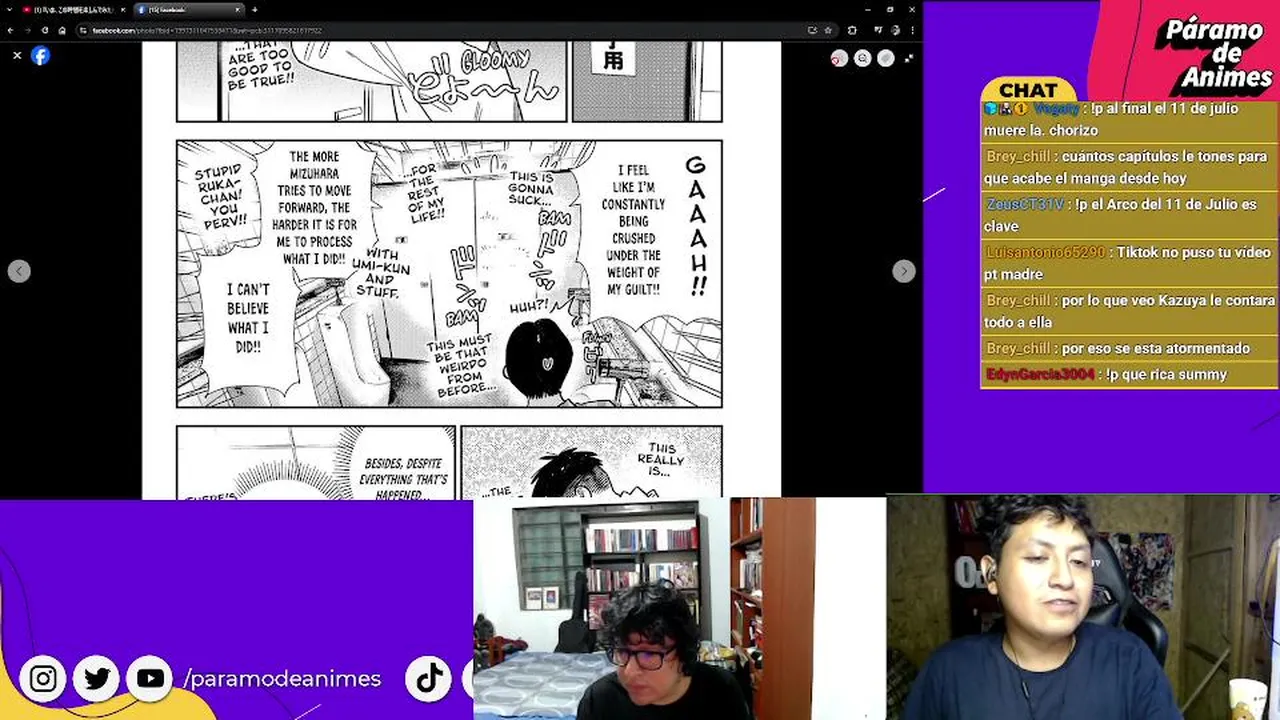This screenshot has height=720, width=1280.
Task: Zoom out using the magnifier button
Action: 863,58
